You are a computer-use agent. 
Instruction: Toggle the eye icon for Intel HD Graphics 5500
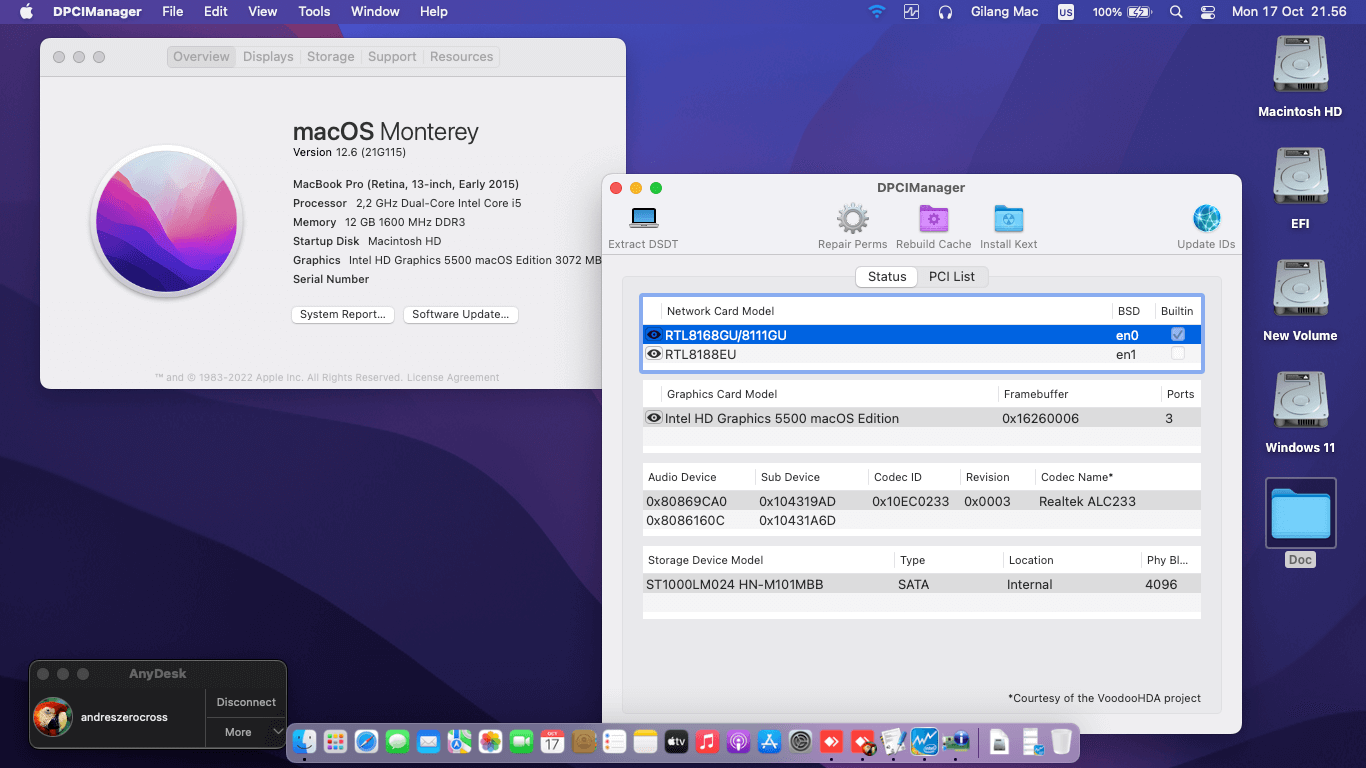coord(655,418)
